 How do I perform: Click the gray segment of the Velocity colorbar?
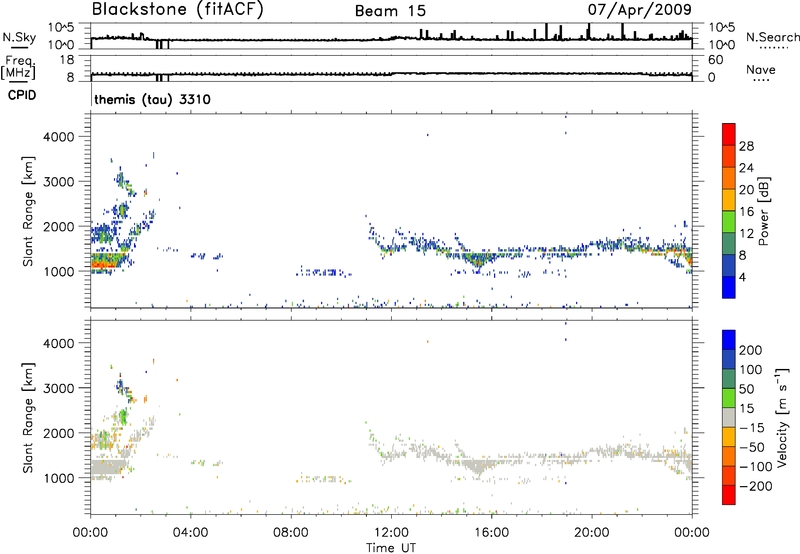729,417
